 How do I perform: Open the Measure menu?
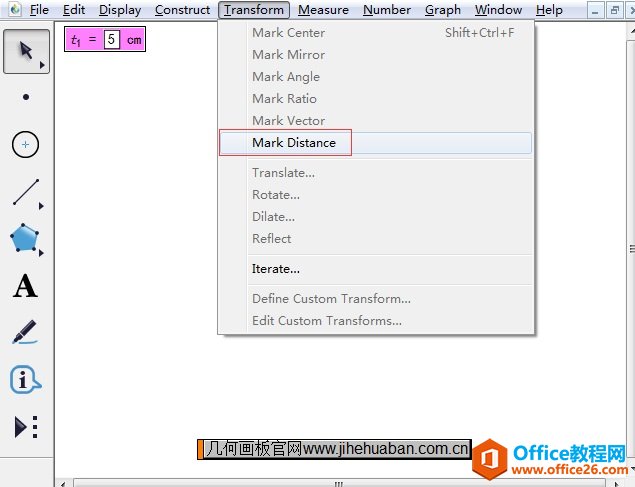coord(323,10)
